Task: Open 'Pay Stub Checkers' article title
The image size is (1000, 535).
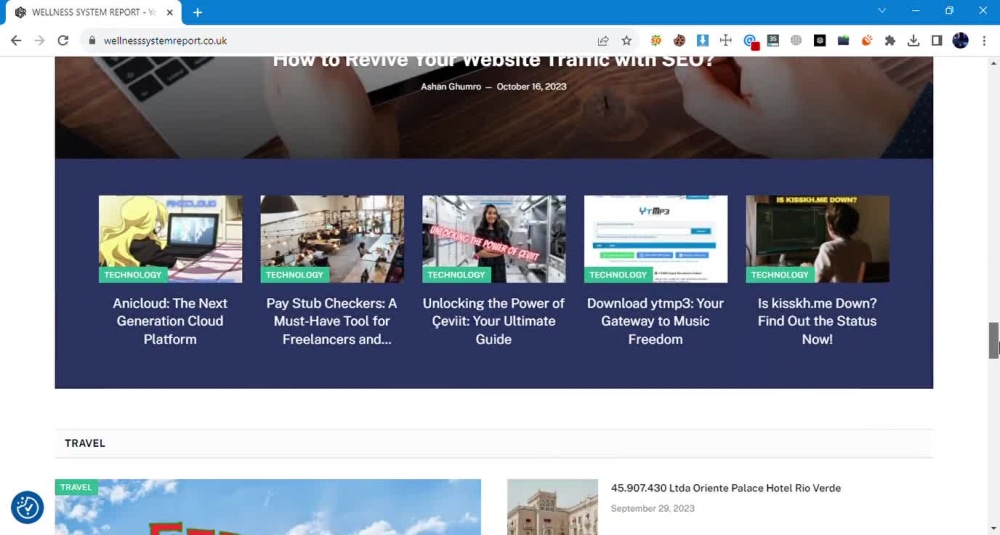Action: point(332,321)
